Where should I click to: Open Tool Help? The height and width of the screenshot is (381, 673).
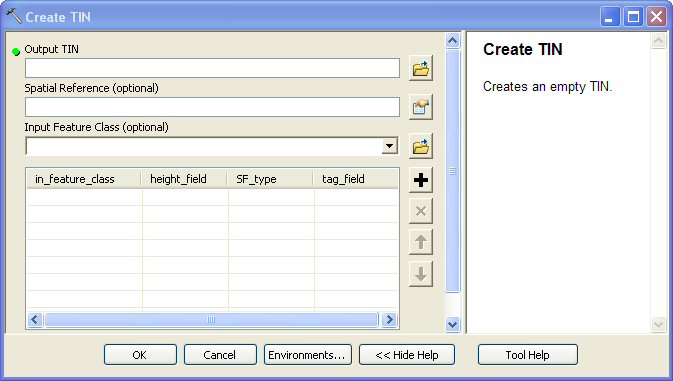coord(528,355)
